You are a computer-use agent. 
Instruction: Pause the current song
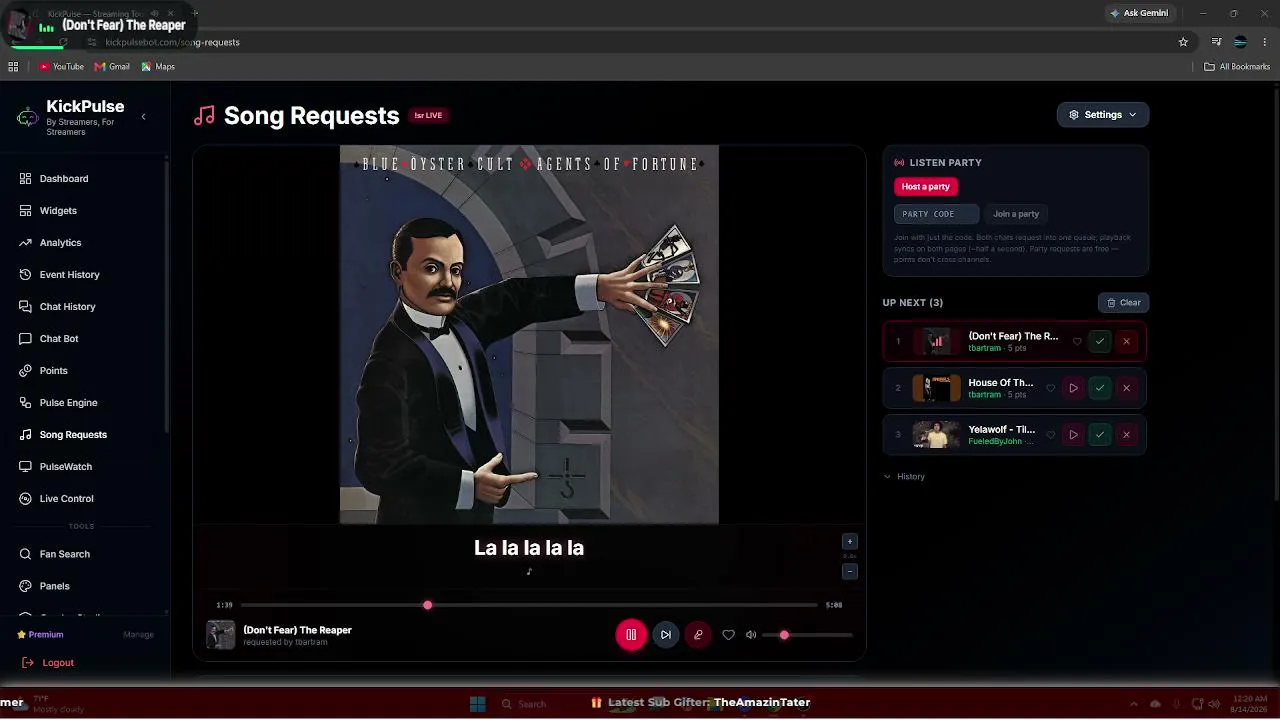631,635
